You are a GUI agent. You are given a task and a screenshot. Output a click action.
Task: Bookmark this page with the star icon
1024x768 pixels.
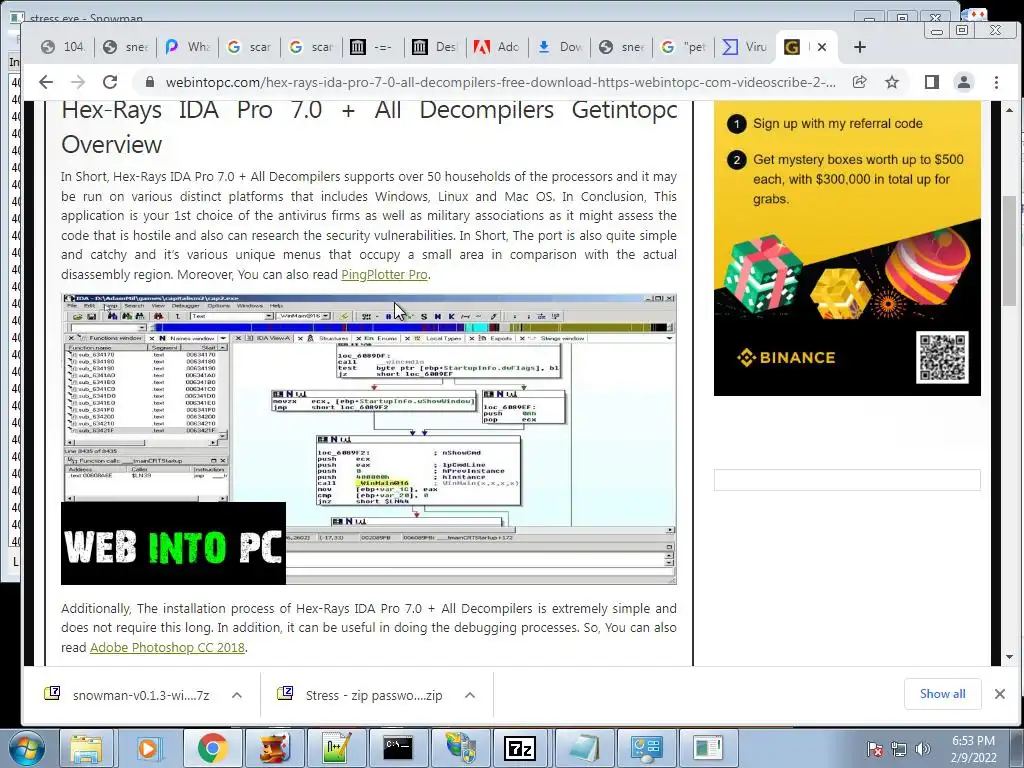pos(891,82)
